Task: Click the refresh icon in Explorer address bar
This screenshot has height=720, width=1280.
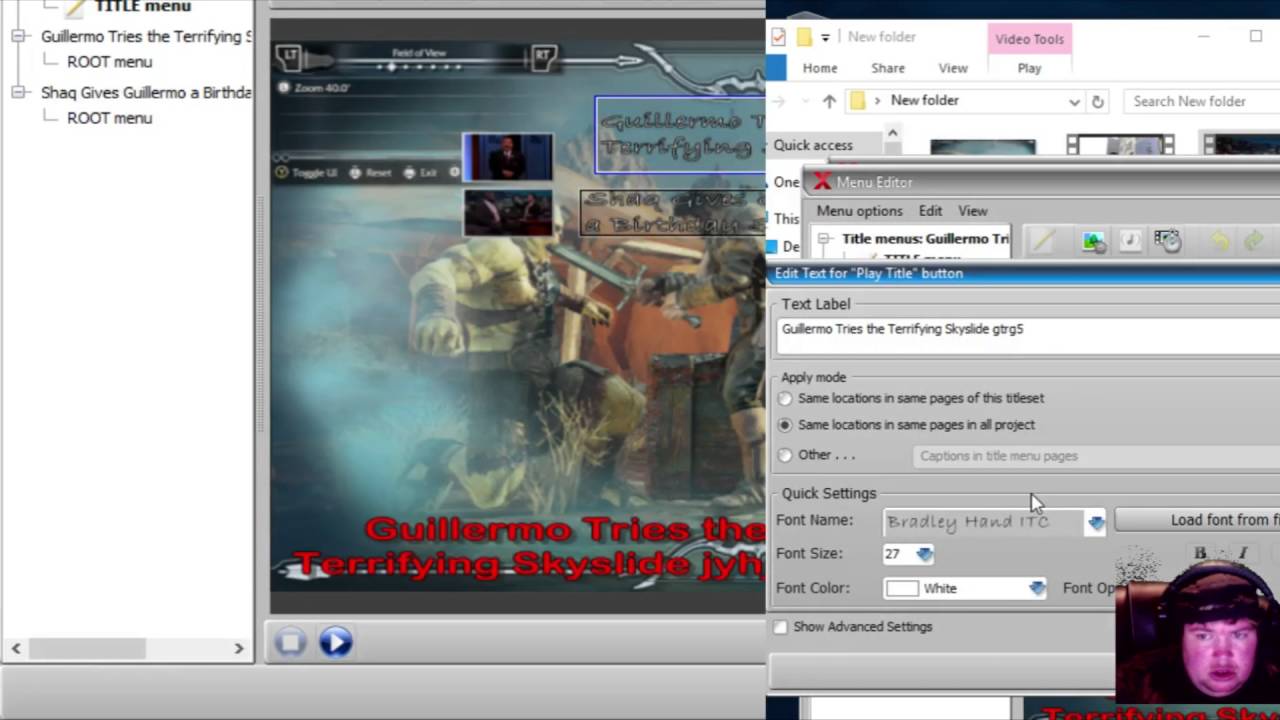Action: 1098,101
